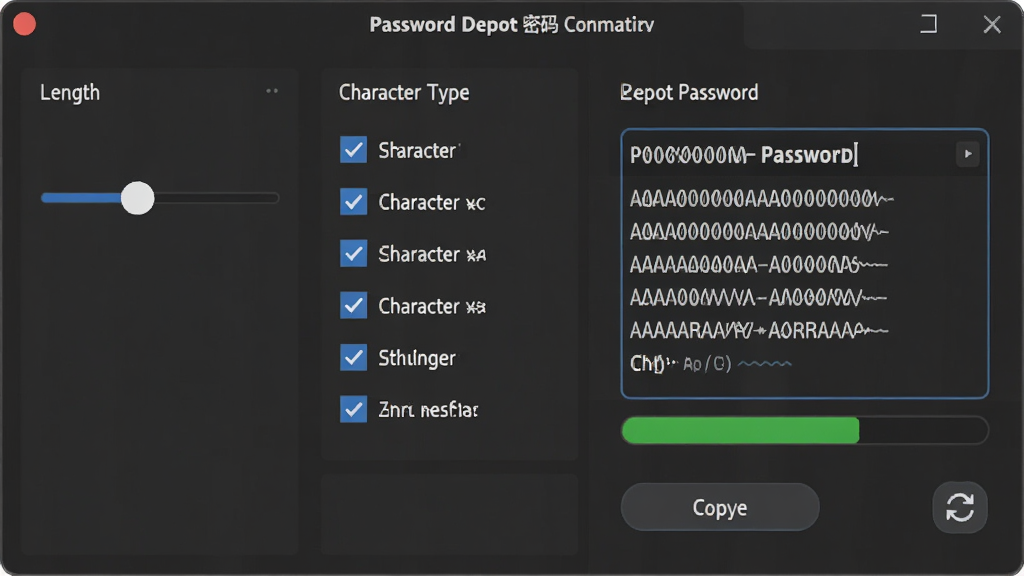
Task: Click into the generated password input field
Action: click(789, 155)
